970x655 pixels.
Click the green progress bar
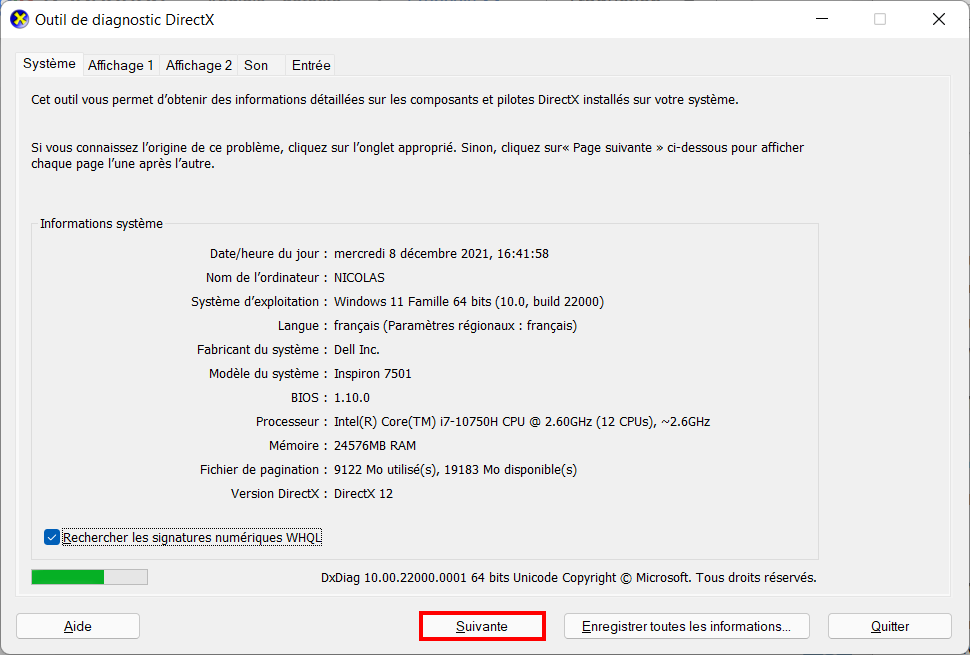tap(90, 577)
